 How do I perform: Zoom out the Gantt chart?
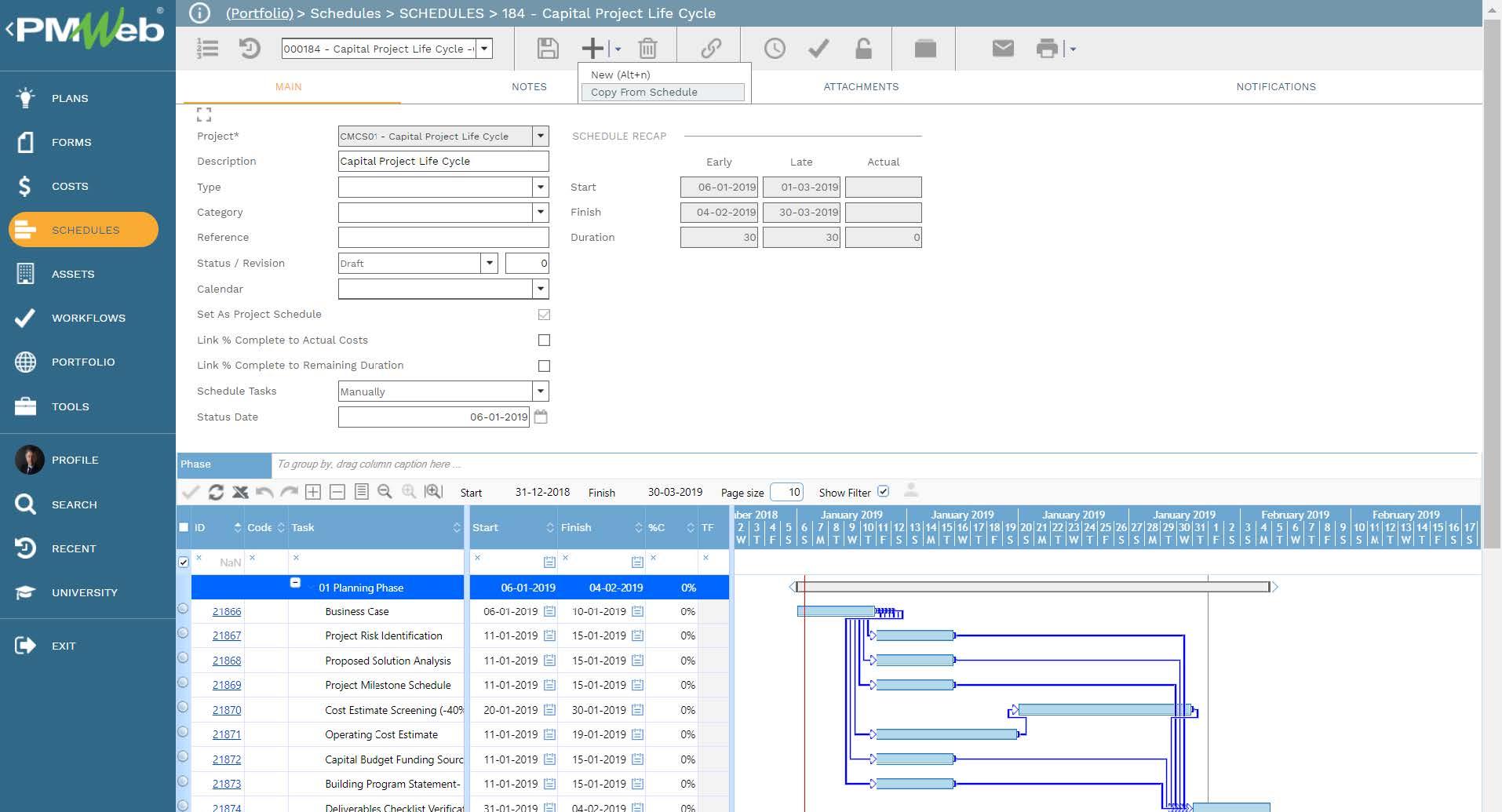[x=385, y=492]
